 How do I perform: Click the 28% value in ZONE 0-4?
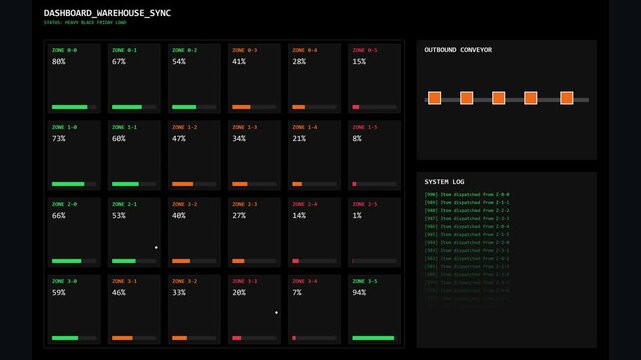coord(299,62)
